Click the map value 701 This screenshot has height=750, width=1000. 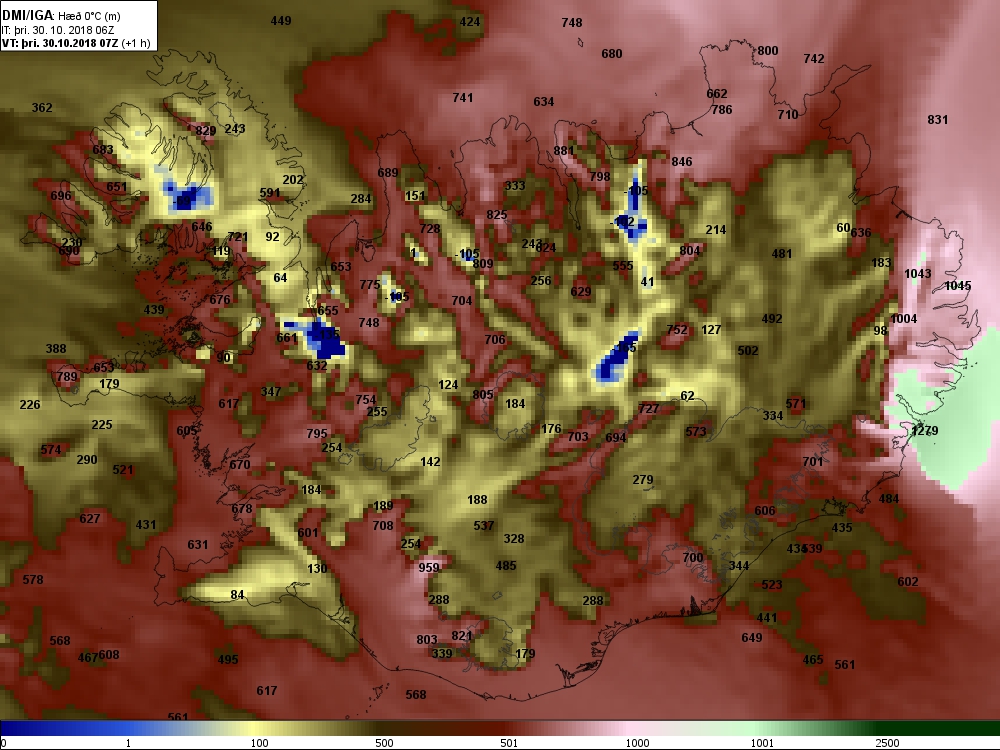pos(812,461)
